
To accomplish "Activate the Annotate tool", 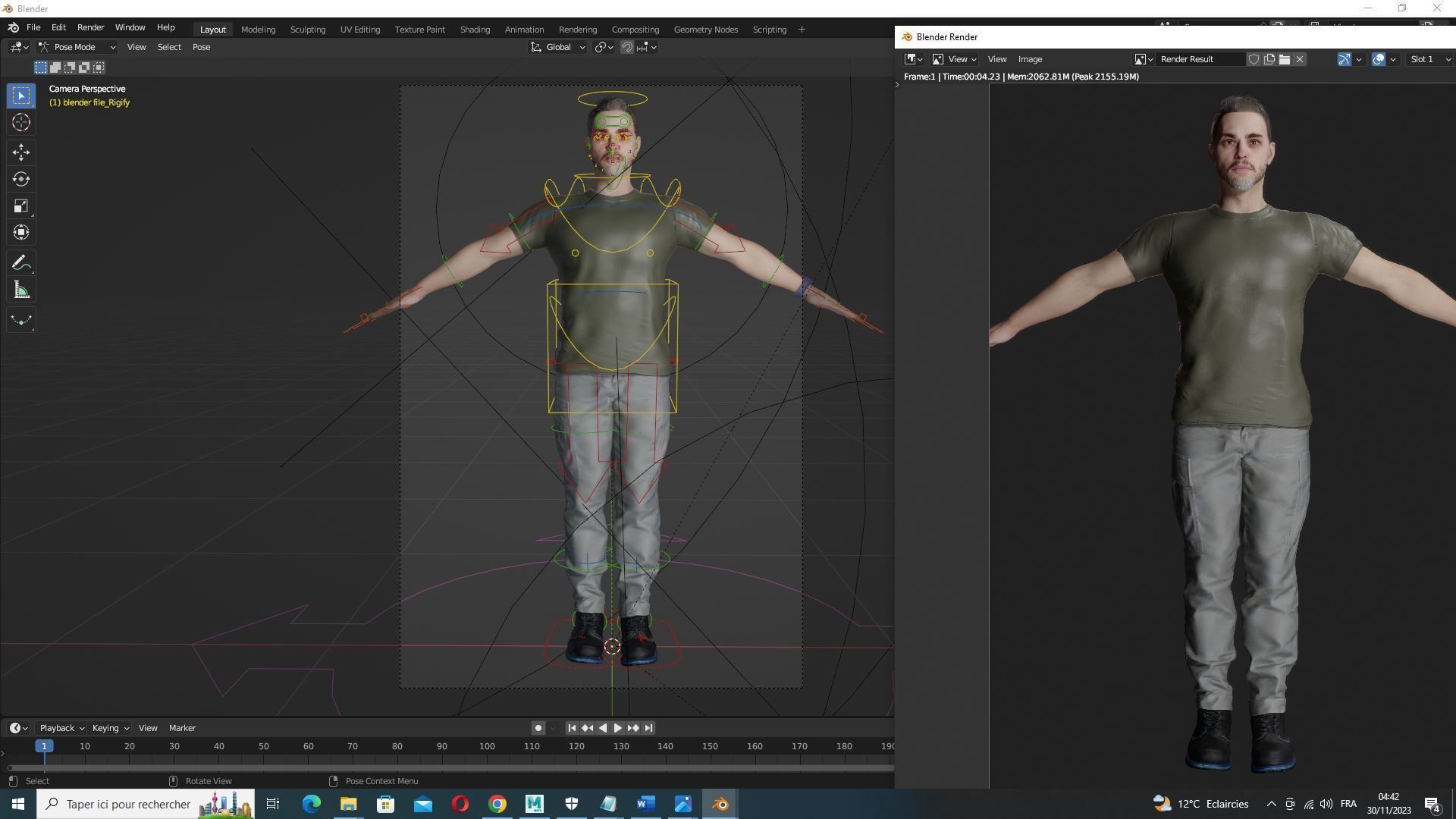I will [21, 263].
